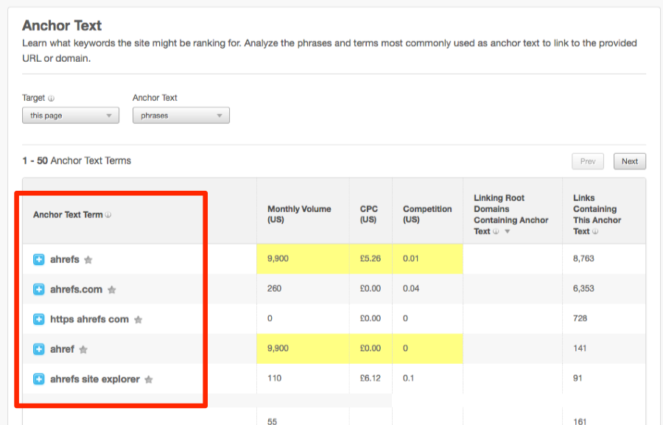
Task: Star the ahrefs.com keyword
Action: coord(112,290)
